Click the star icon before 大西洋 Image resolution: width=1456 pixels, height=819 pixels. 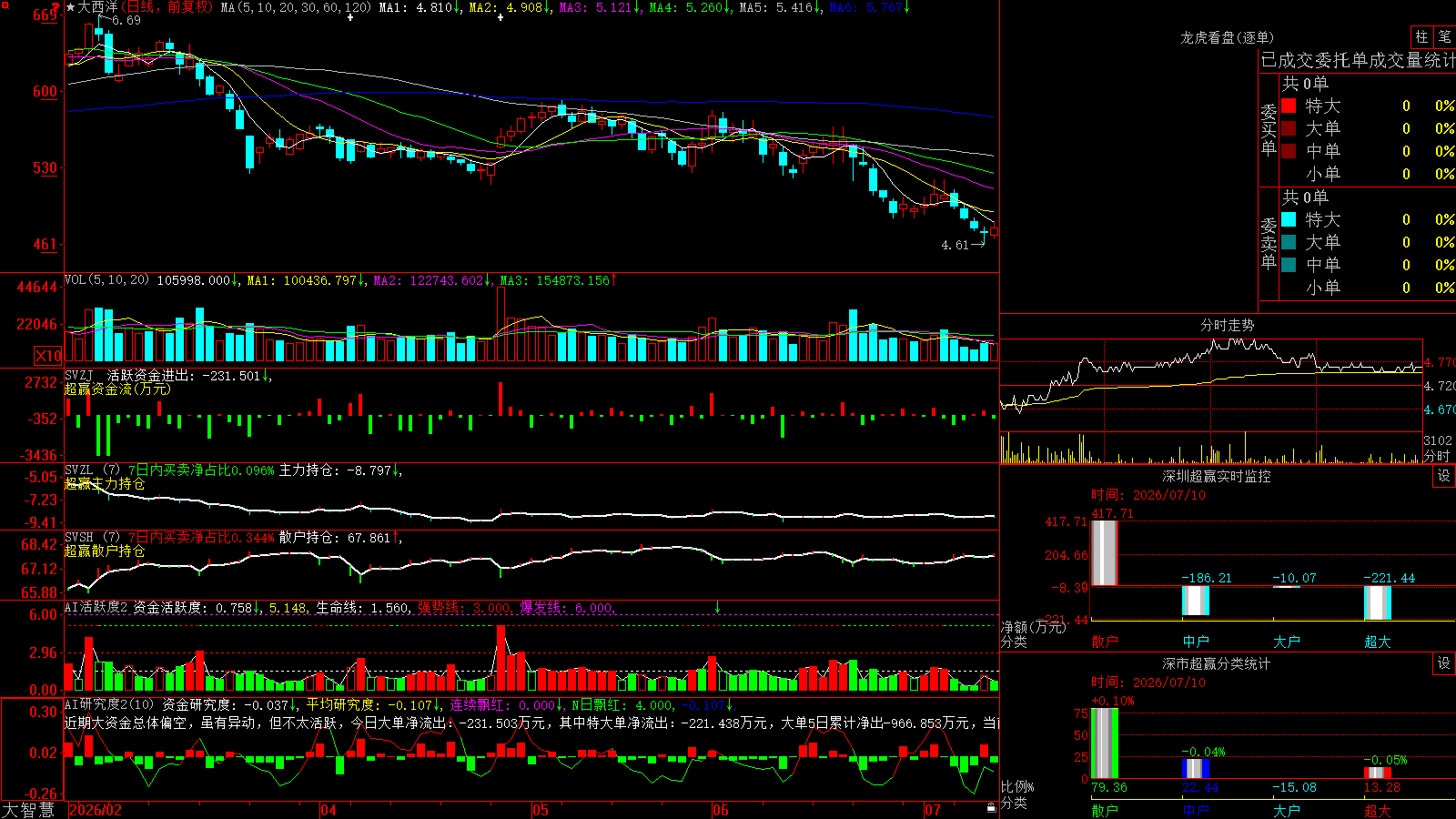pos(71,7)
